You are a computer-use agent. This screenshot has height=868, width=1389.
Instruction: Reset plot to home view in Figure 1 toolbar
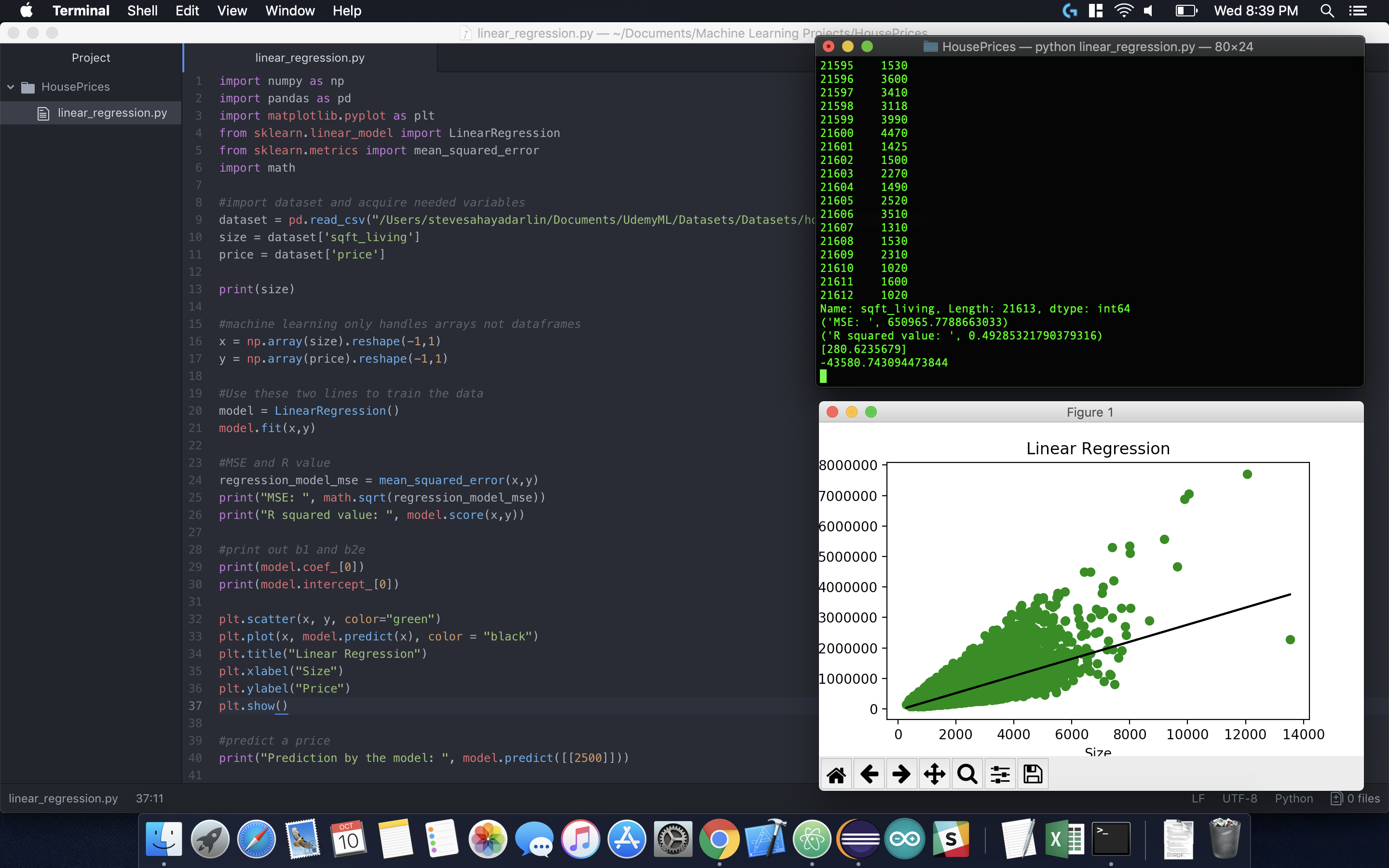point(836,773)
